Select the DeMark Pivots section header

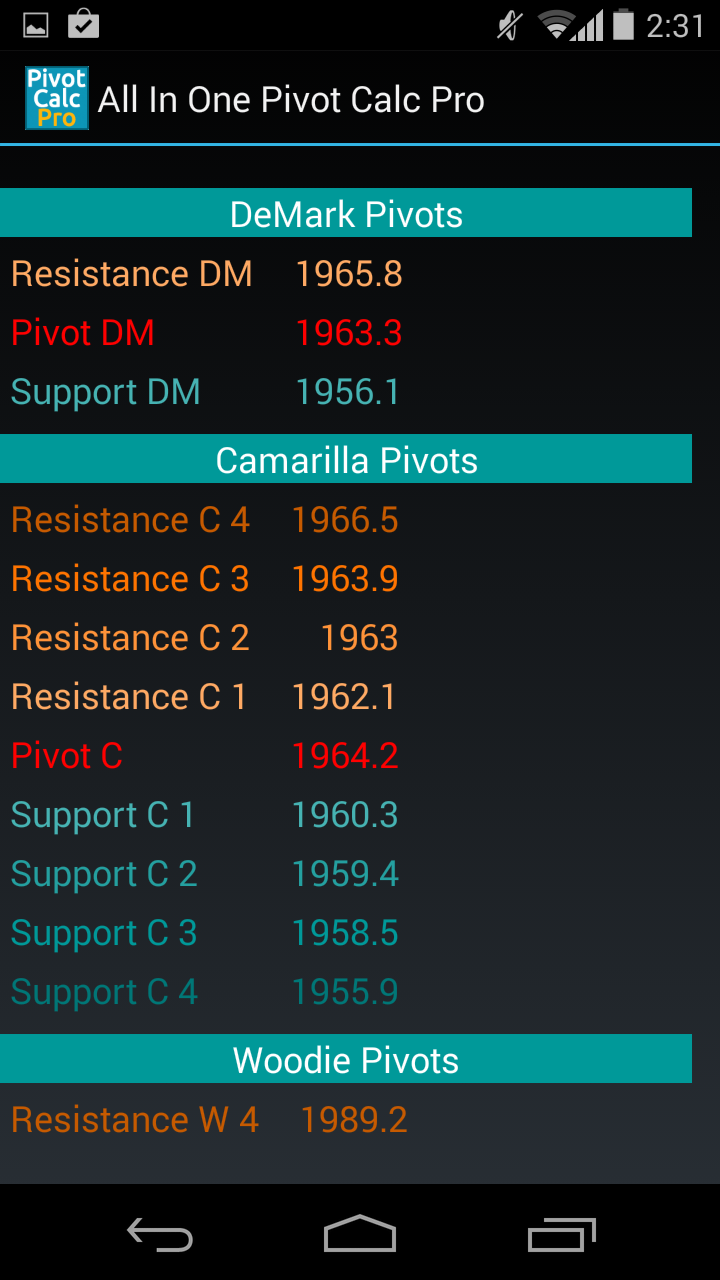coord(346,213)
